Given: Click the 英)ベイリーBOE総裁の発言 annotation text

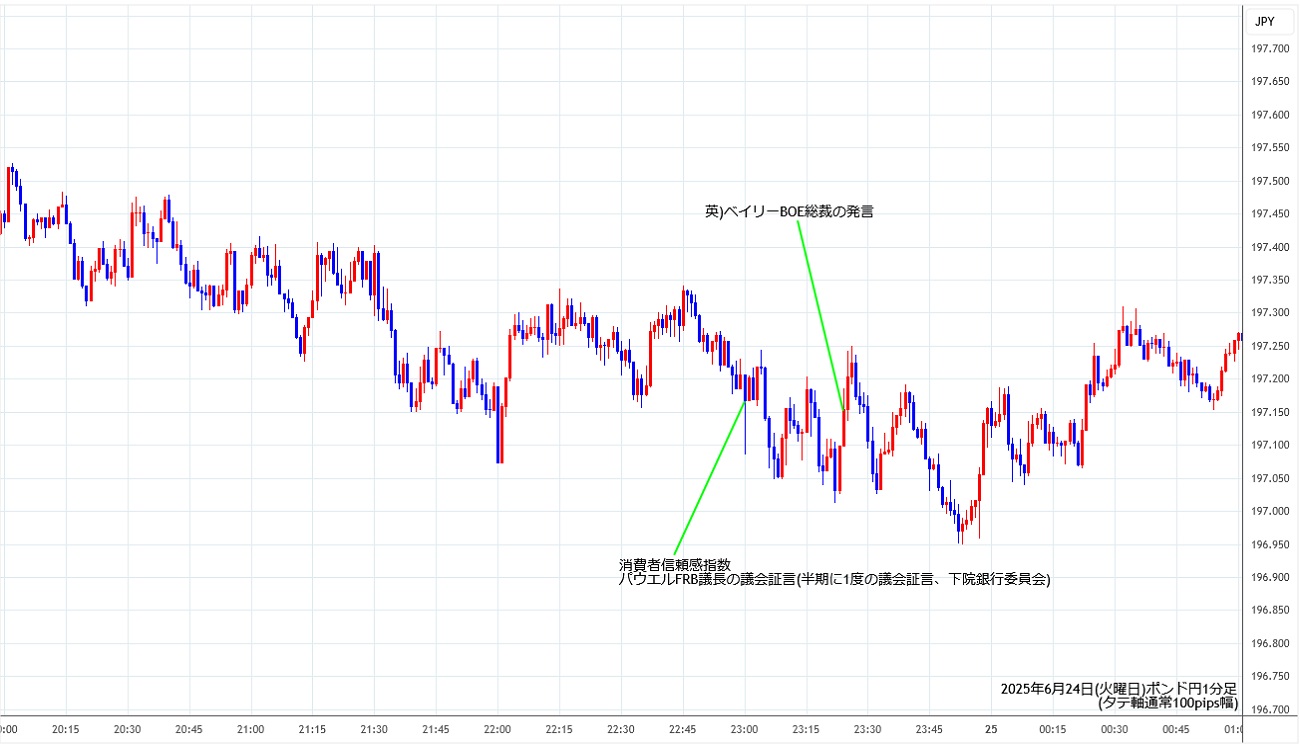Looking at the screenshot, I should pos(789,212).
